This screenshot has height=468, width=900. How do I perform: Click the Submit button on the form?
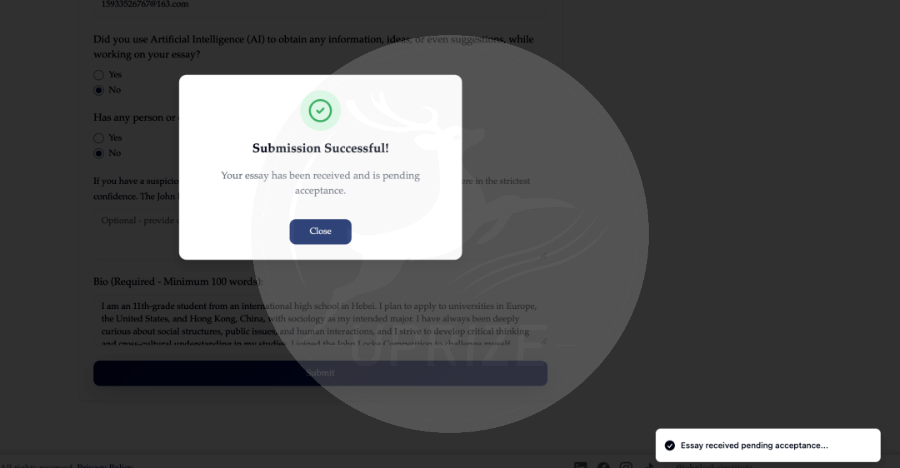pyautogui.click(x=320, y=373)
